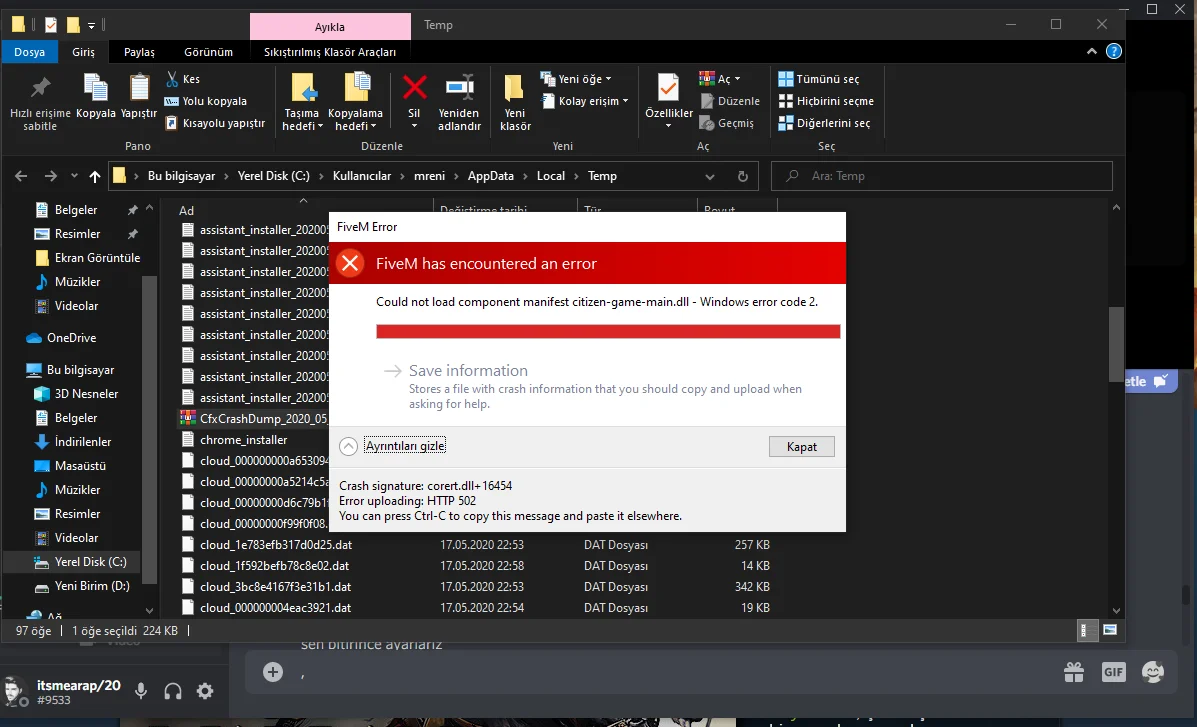Click the Geçmiş history command

tap(728, 123)
